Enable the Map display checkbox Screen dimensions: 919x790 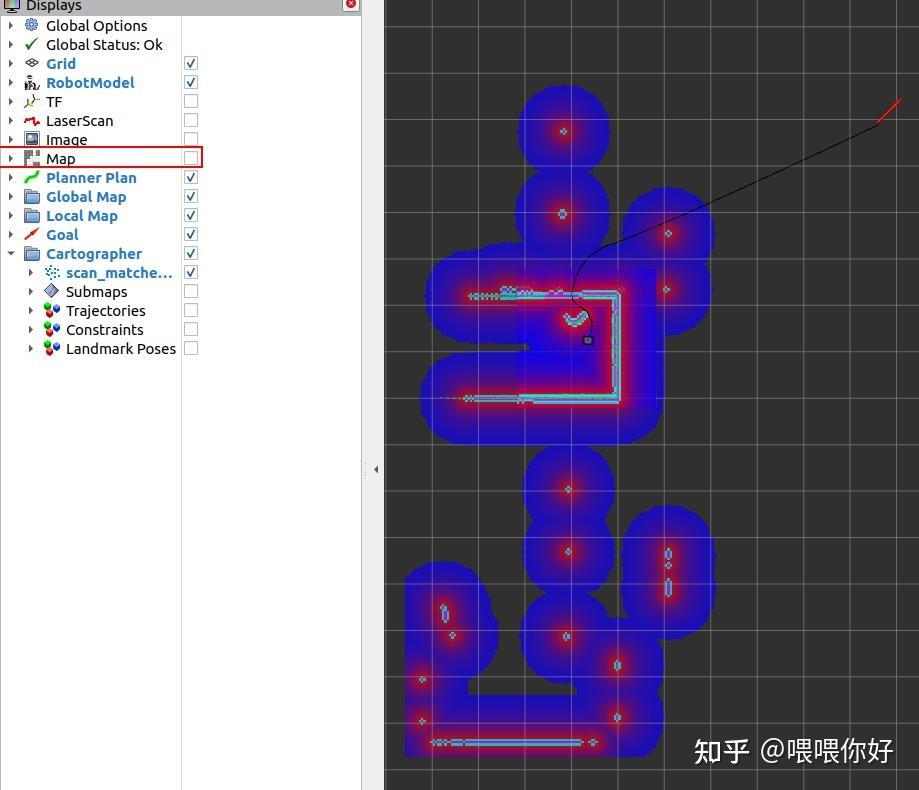pyautogui.click(x=189, y=157)
